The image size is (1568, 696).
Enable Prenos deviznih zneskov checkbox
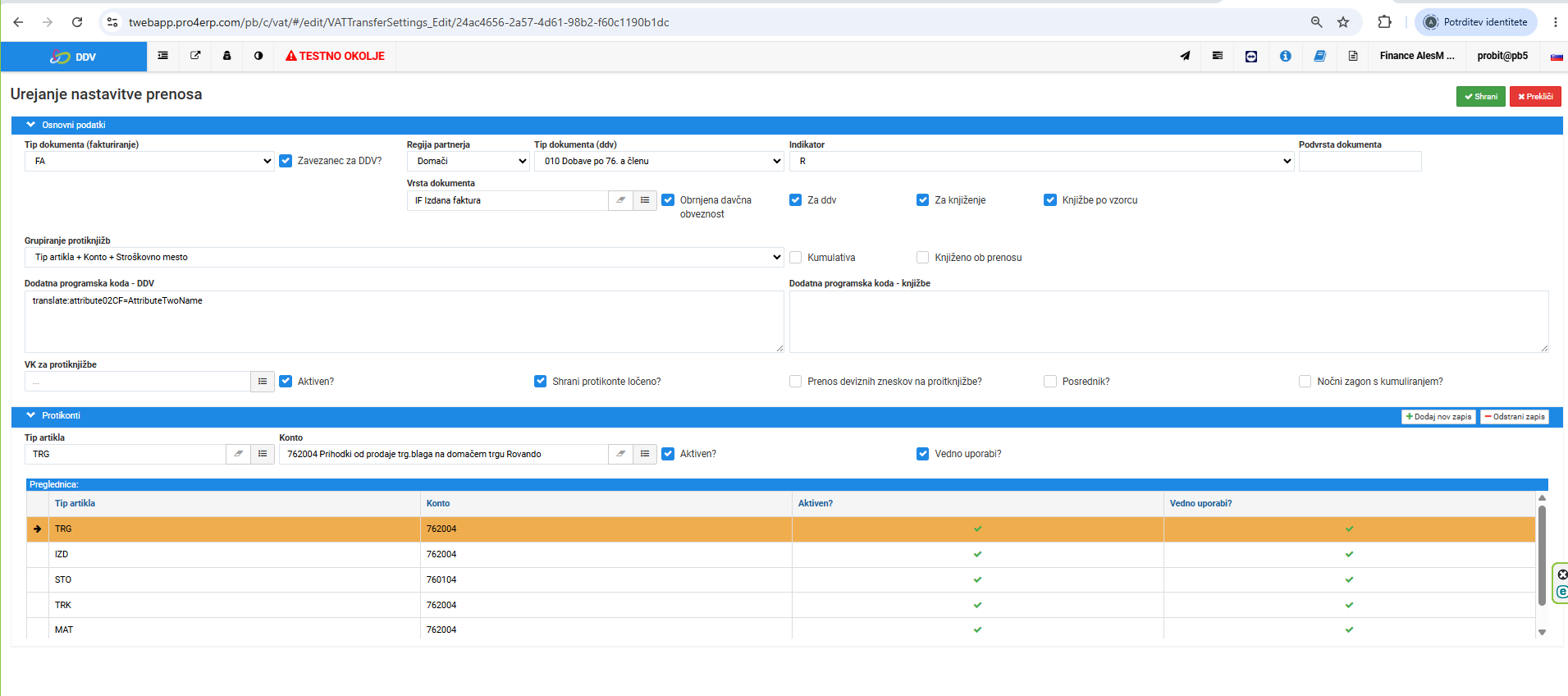795,382
